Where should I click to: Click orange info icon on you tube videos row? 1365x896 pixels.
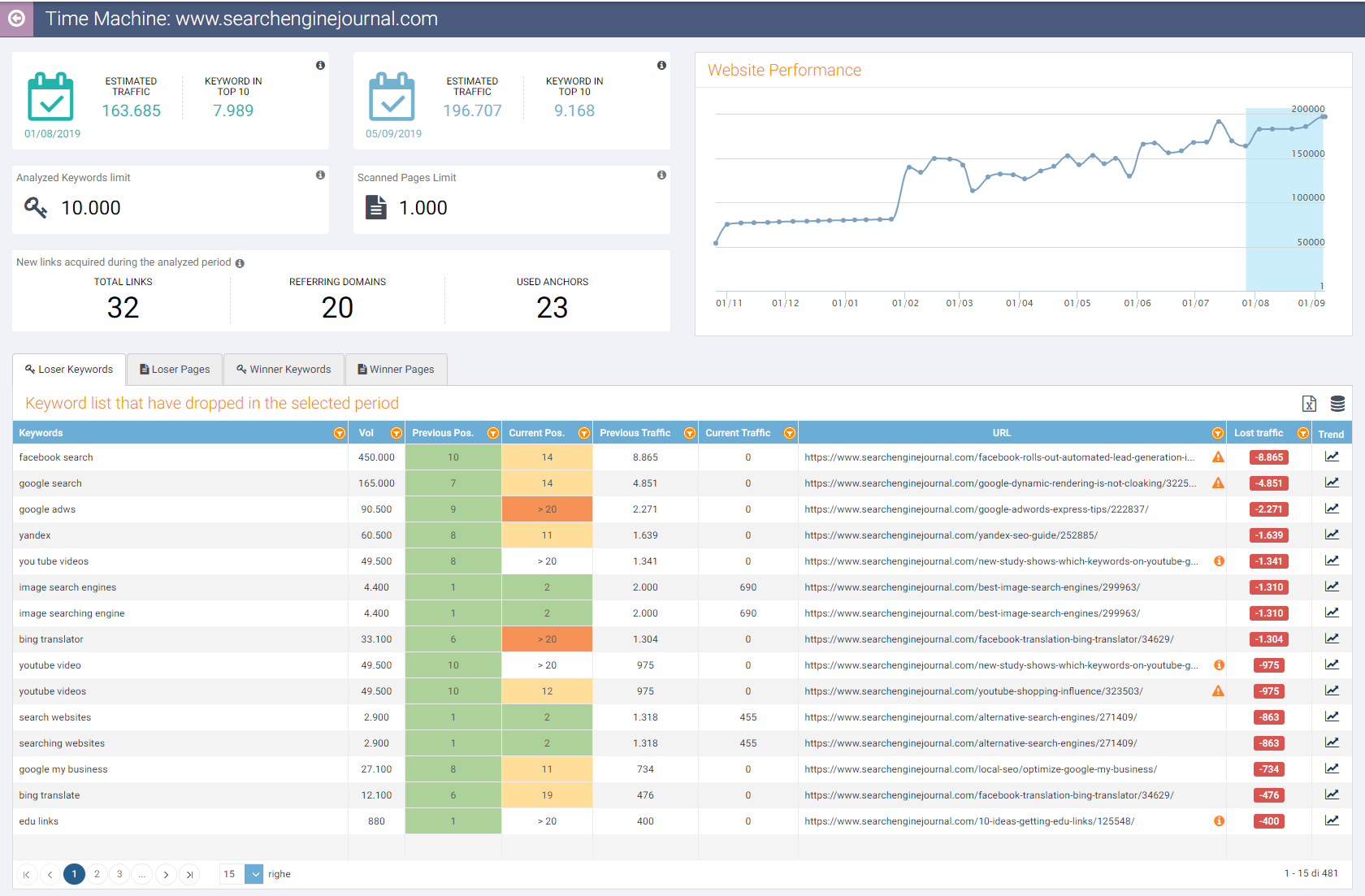[x=1219, y=561]
